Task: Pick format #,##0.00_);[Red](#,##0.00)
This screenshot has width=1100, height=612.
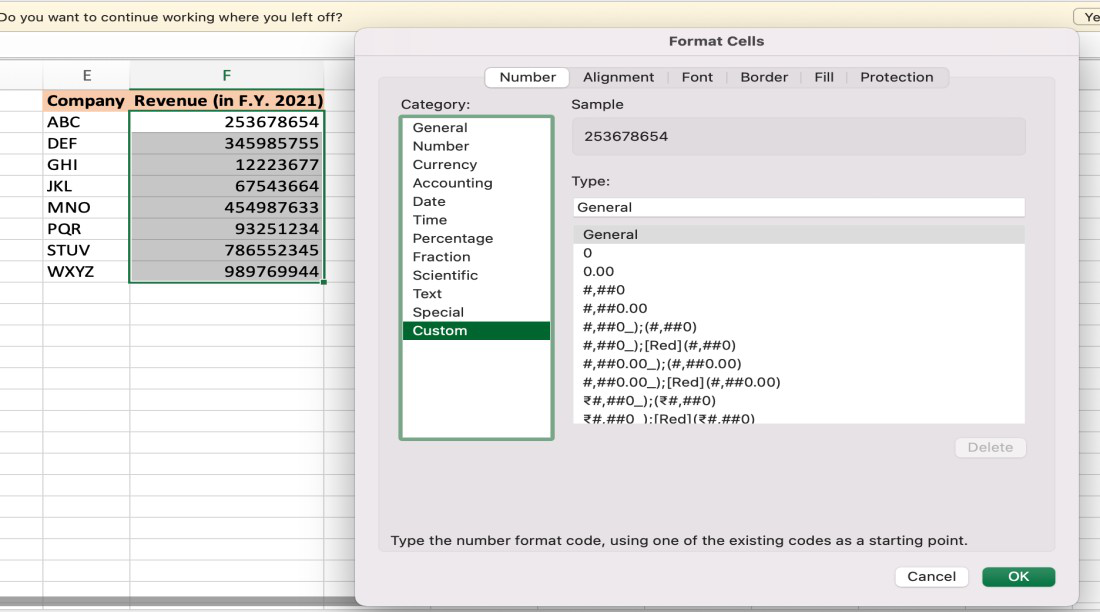Action: 798,382
